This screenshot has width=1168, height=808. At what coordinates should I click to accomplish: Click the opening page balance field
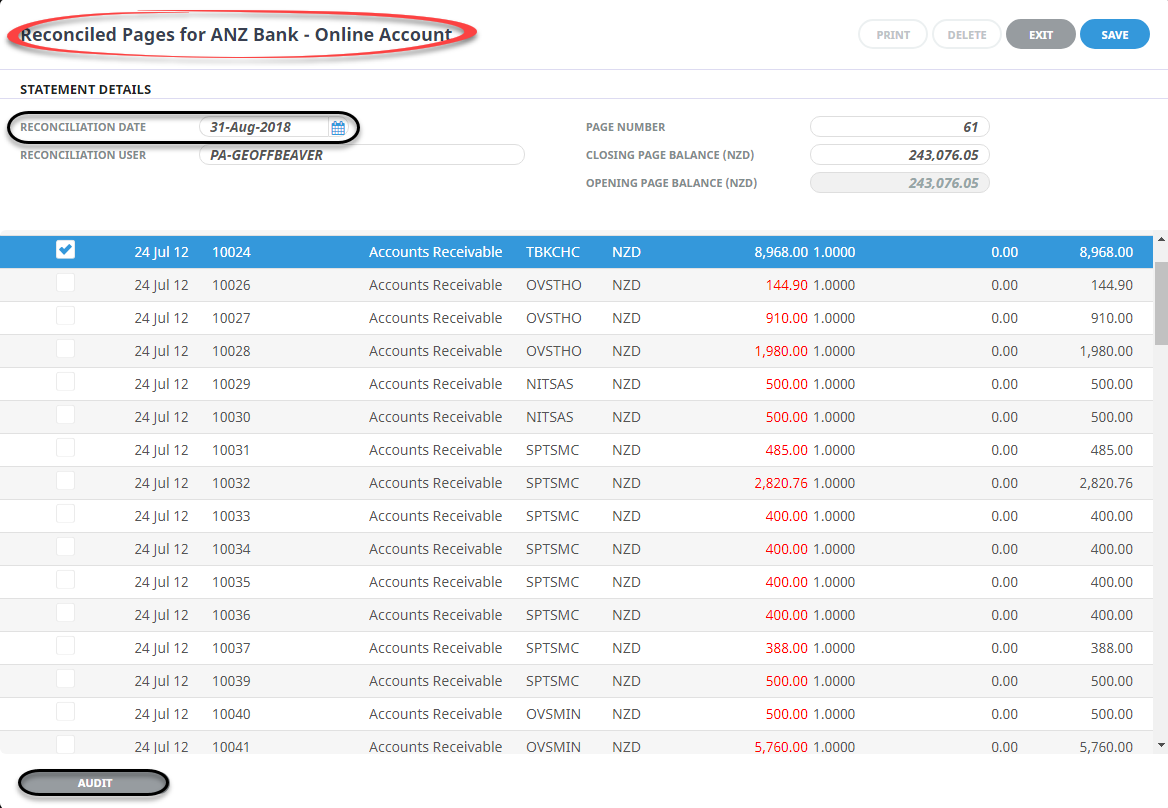pyautogui.click(x=899, y=182)
